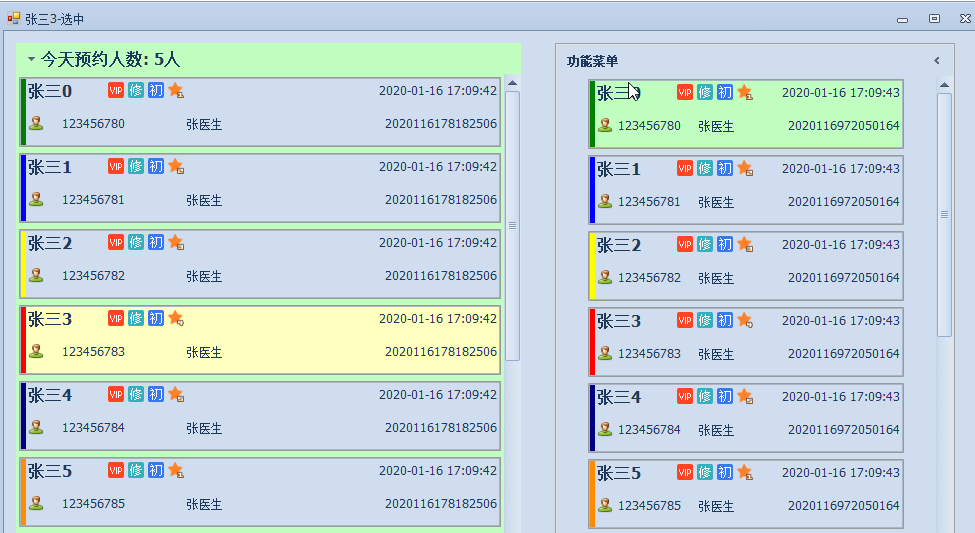Select name 张三2 in the left list
975x533 pixels.
tap(50, 243)
